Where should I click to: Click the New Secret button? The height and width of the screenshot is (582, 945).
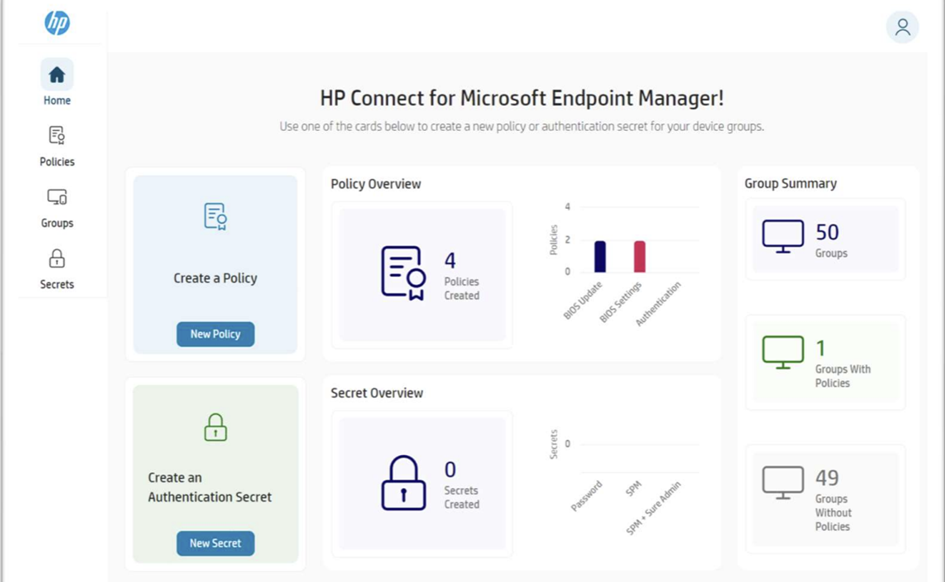click(x=215, y=543)
